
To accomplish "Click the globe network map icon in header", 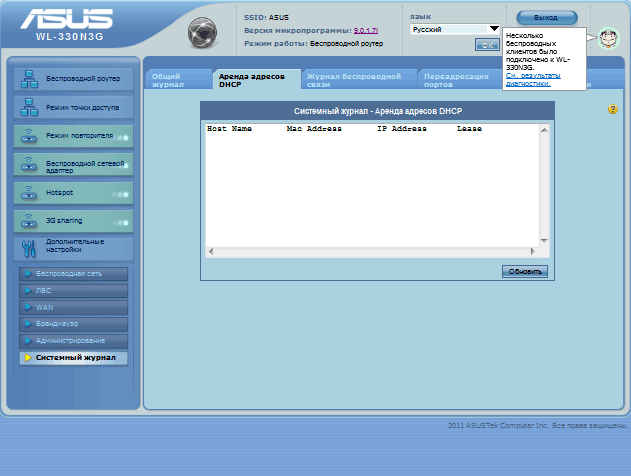I will click(203, 34).
